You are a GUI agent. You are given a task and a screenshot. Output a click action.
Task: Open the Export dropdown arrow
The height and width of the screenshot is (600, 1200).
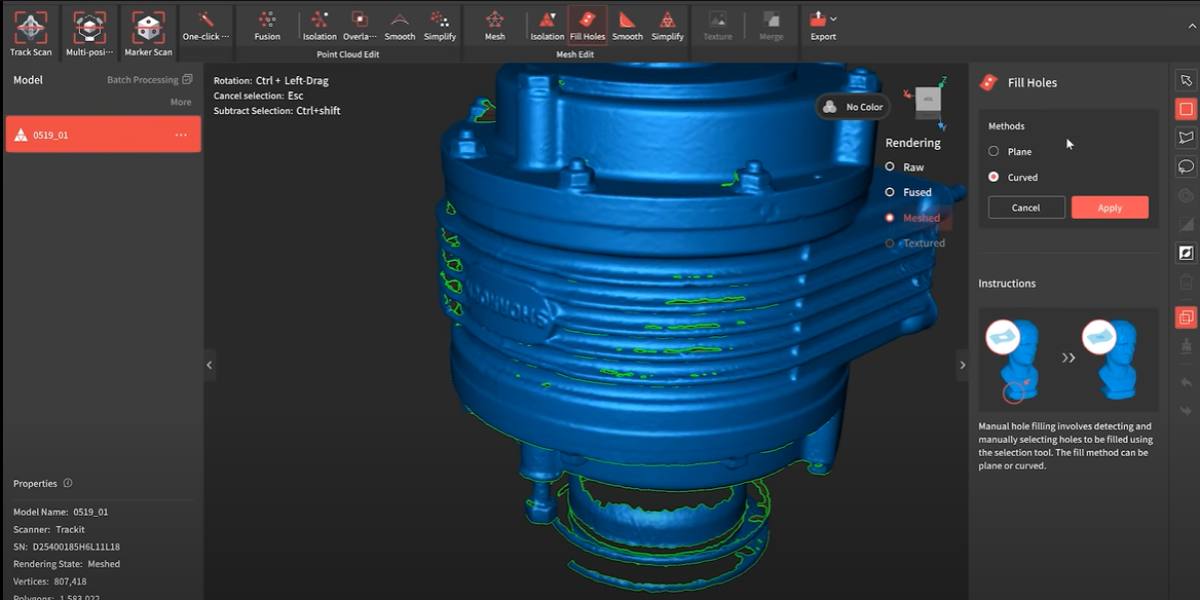click(834, 19)
